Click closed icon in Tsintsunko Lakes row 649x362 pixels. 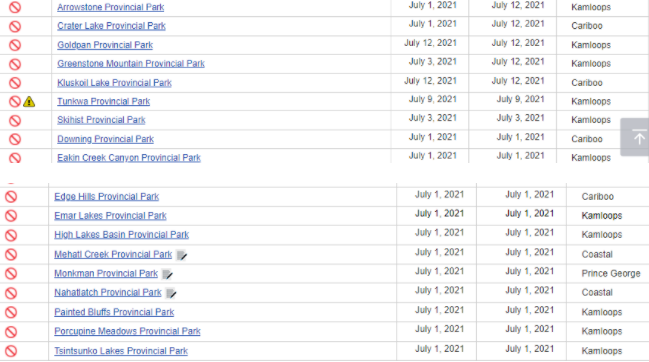pos(11,351)
